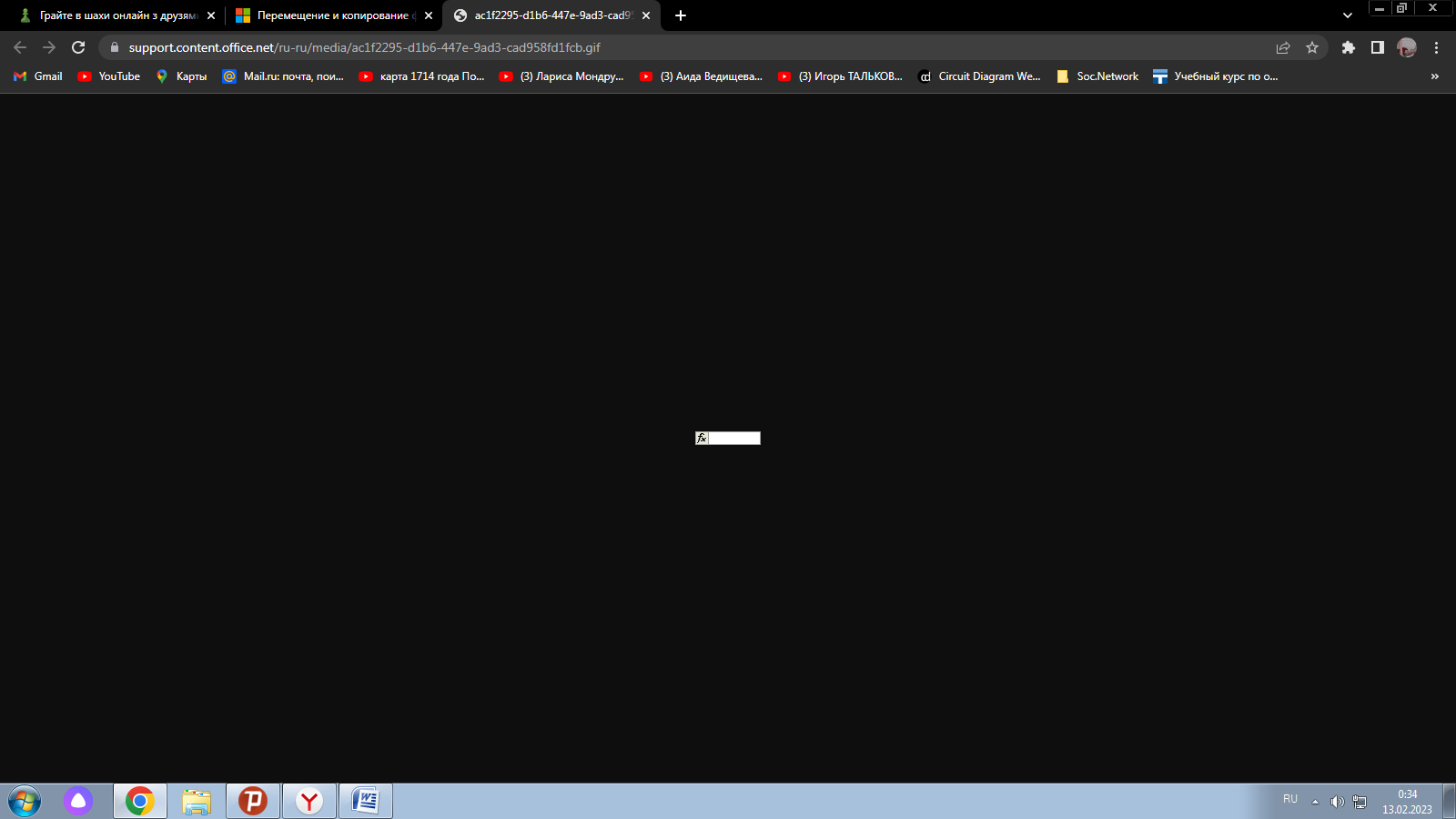Select the ac1f2295 gif tab
Screen dimensions: 1456x819
551,15
